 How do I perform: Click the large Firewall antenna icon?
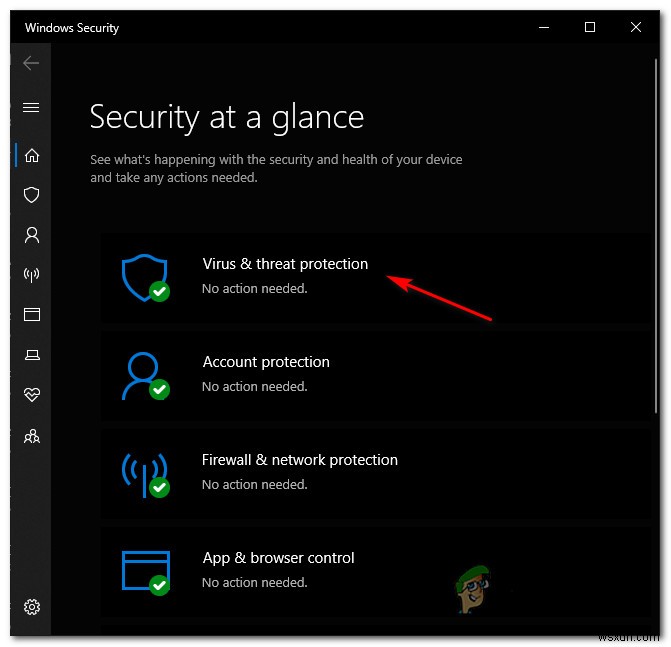[x=145, y=474]
